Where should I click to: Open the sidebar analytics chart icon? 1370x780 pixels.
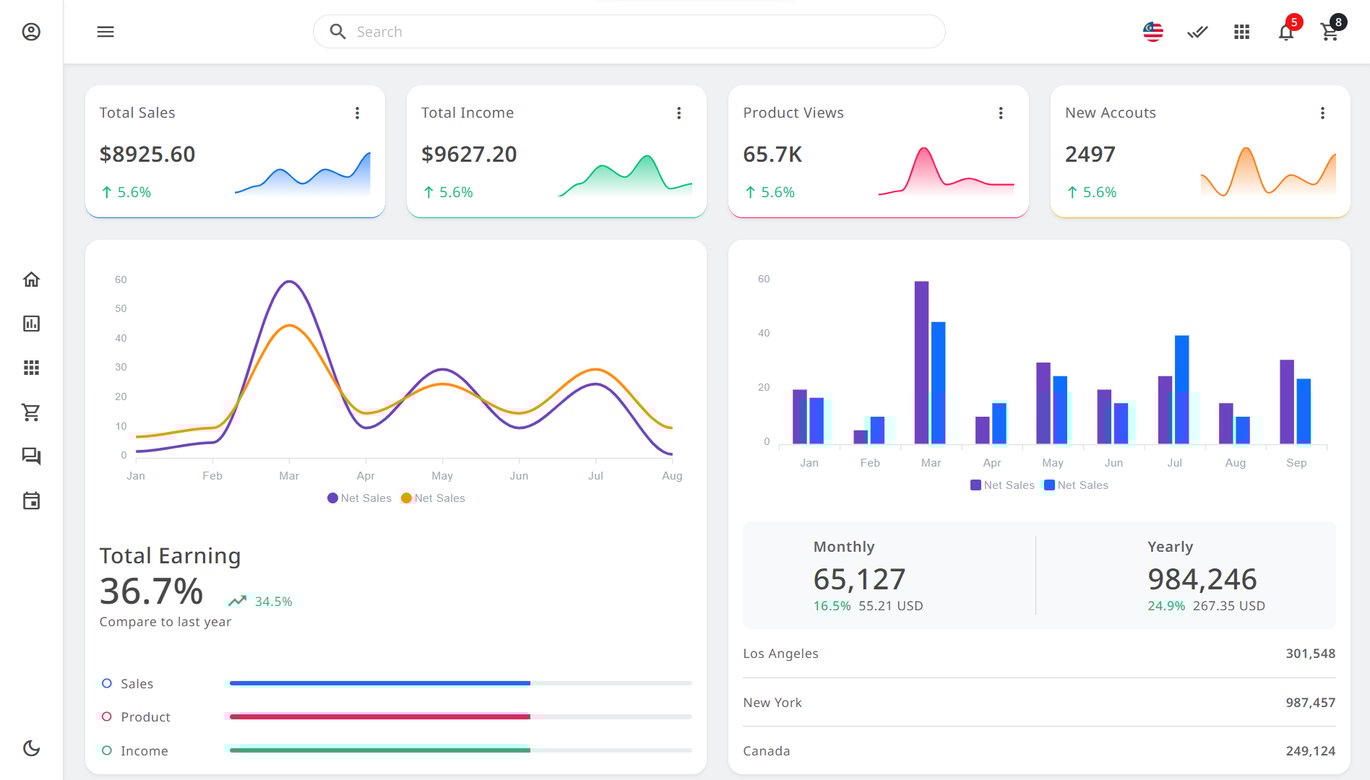pos(31,324)
